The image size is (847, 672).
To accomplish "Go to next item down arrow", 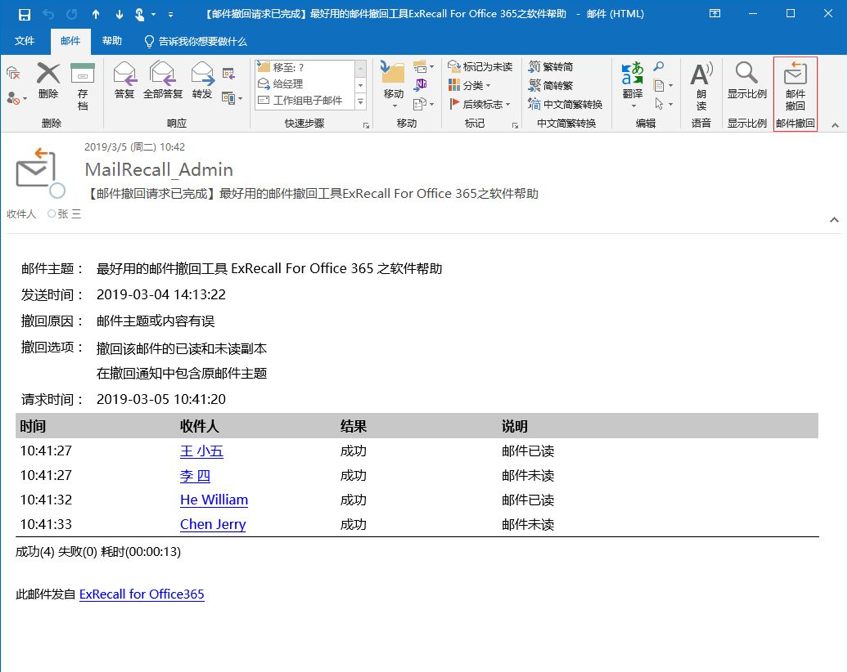I will pos(119,15).
